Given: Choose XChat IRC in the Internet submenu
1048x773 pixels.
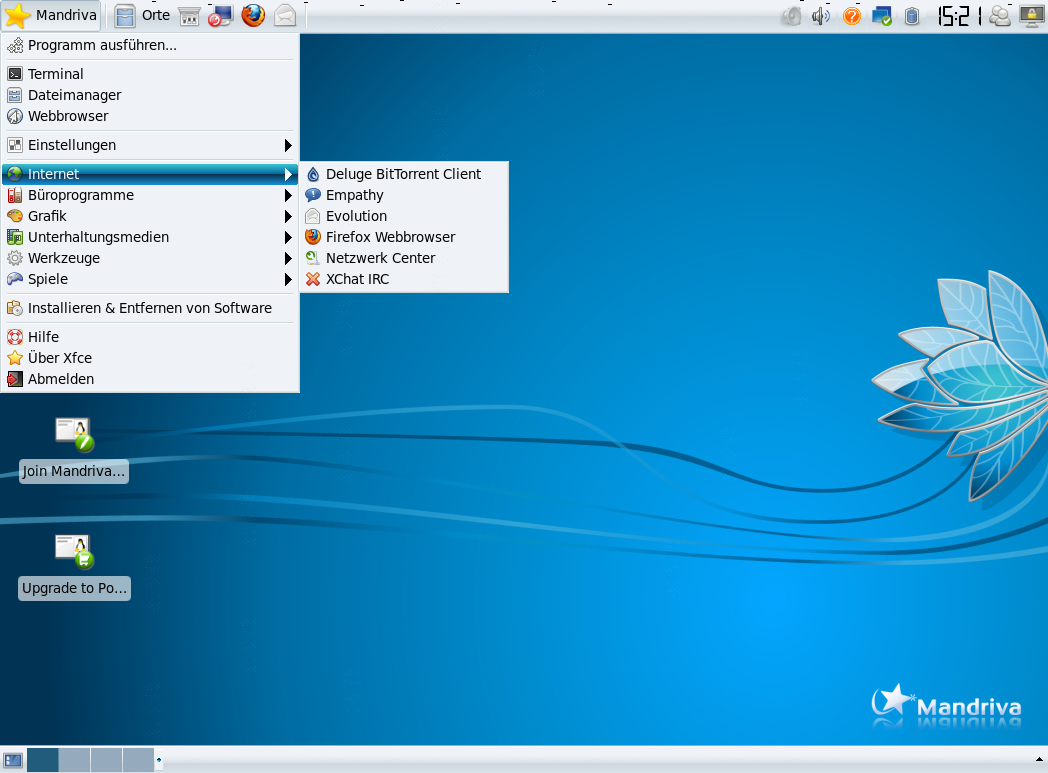Looking at the screenshot, I should click(357, 279).
